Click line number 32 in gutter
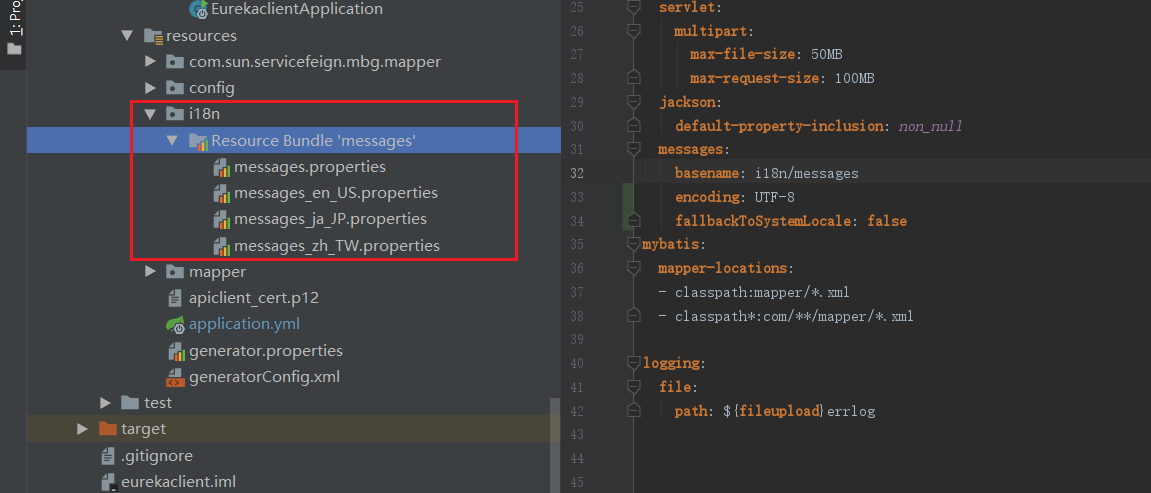The image size is (1151, 493). [x=576, y=174]
